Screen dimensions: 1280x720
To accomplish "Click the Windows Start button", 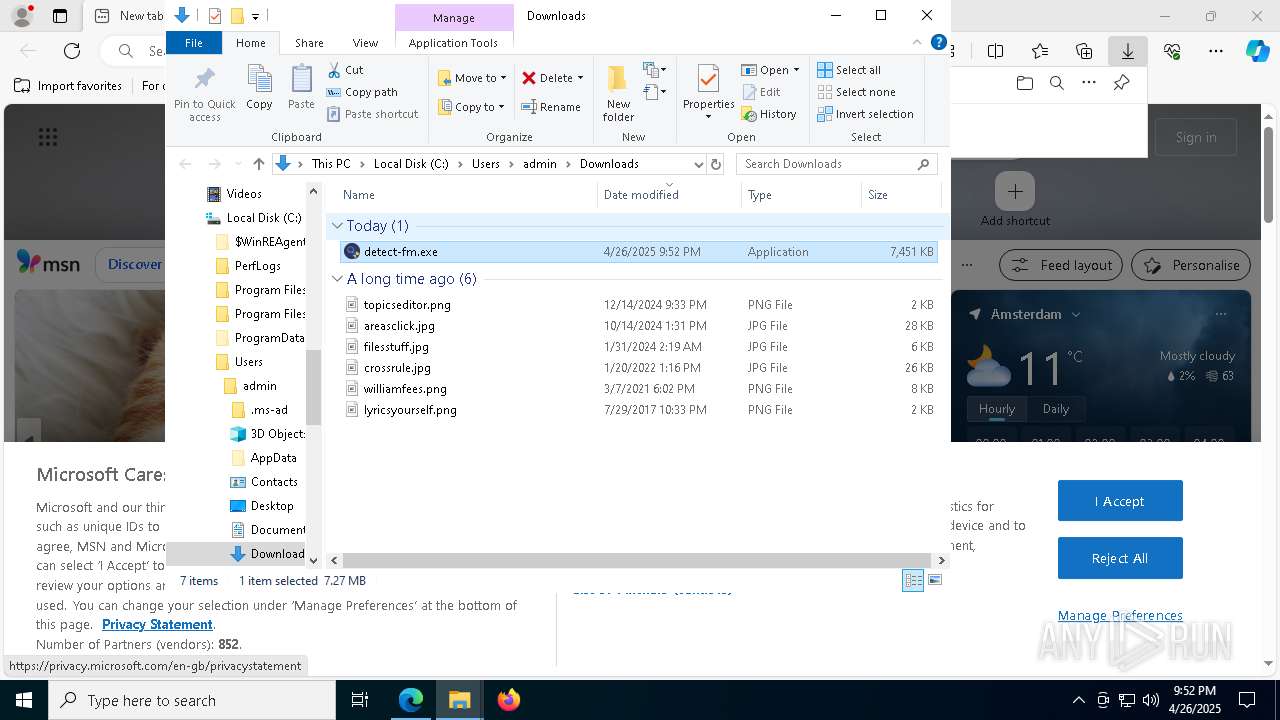I will click(x=23, y=700).
